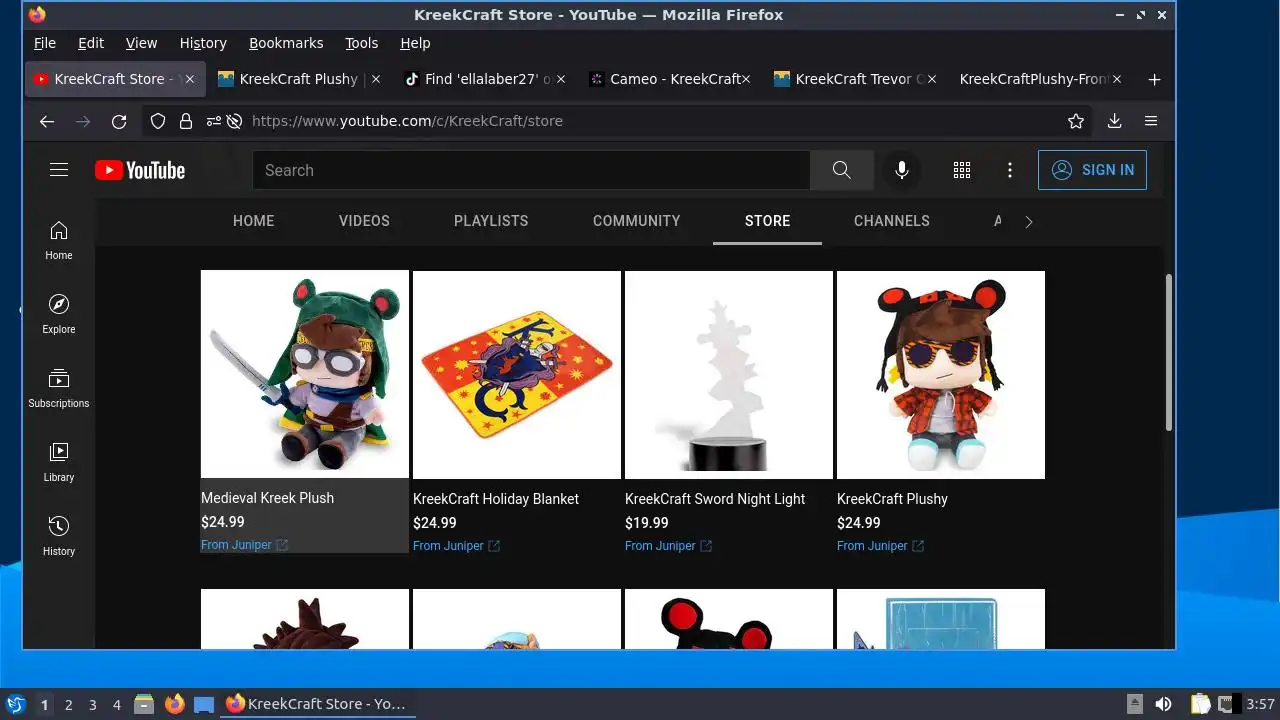Image resolution: width=1280 pixels, height=720 pixels.
Task: Open the Firefox downloads panel
Action: 1114,121
